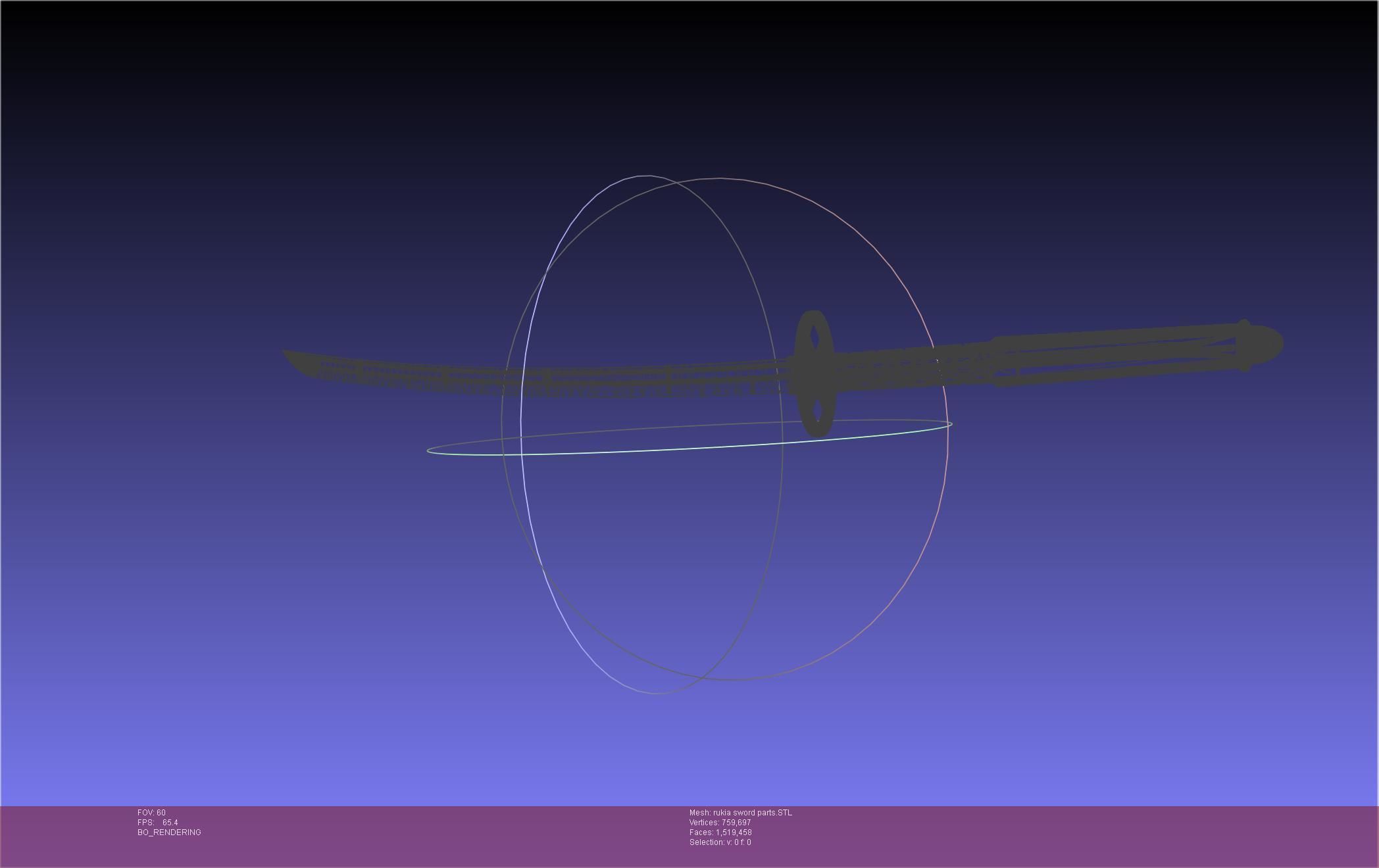Click the Vertices count line
The height and width of the screenshot is (868, 1379).
pos(720,823)
